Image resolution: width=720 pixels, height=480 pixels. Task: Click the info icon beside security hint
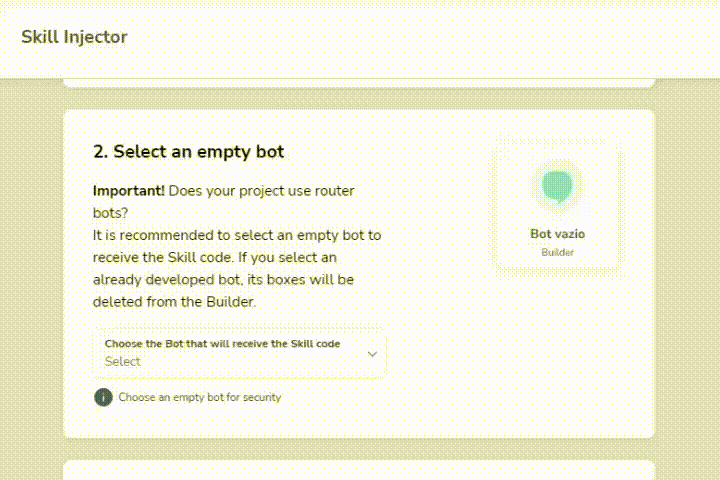[103, 397]
